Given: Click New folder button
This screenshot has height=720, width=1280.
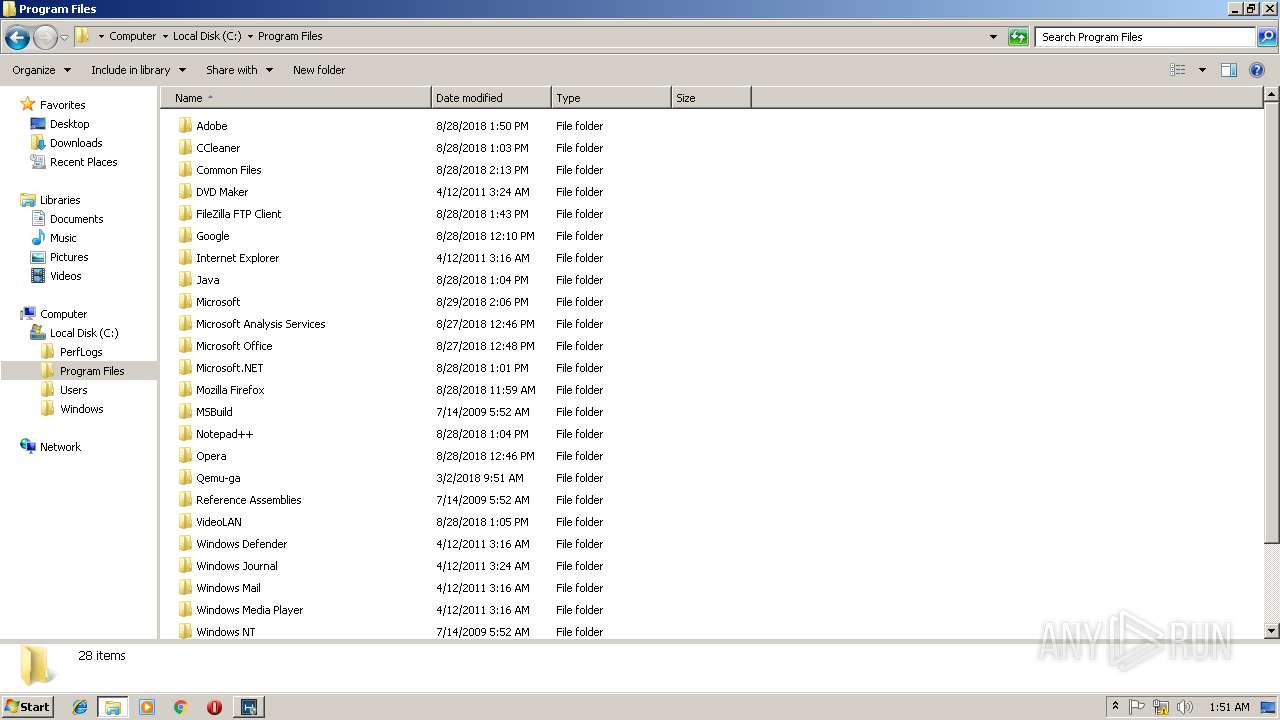Looking at the screenshot, I should point(319,70).
